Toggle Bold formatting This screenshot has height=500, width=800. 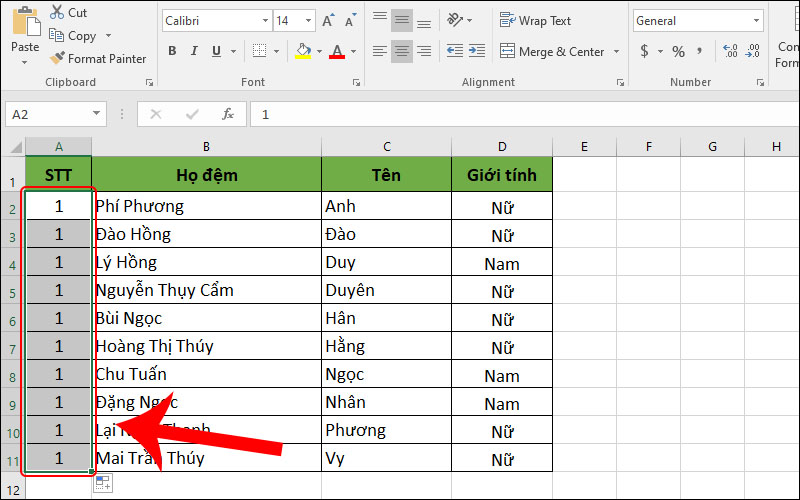pyautogui.click(x=172, y=51)
